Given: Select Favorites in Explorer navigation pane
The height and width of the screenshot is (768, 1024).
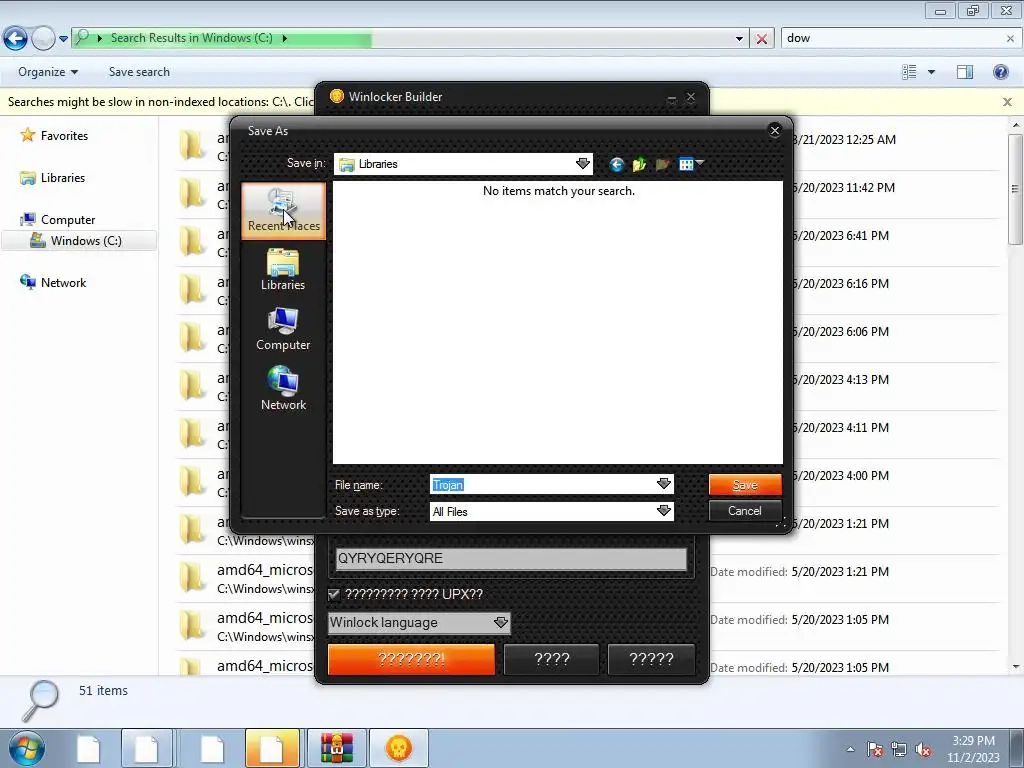Looking at the screenshot, I should [x=64, y=136].
